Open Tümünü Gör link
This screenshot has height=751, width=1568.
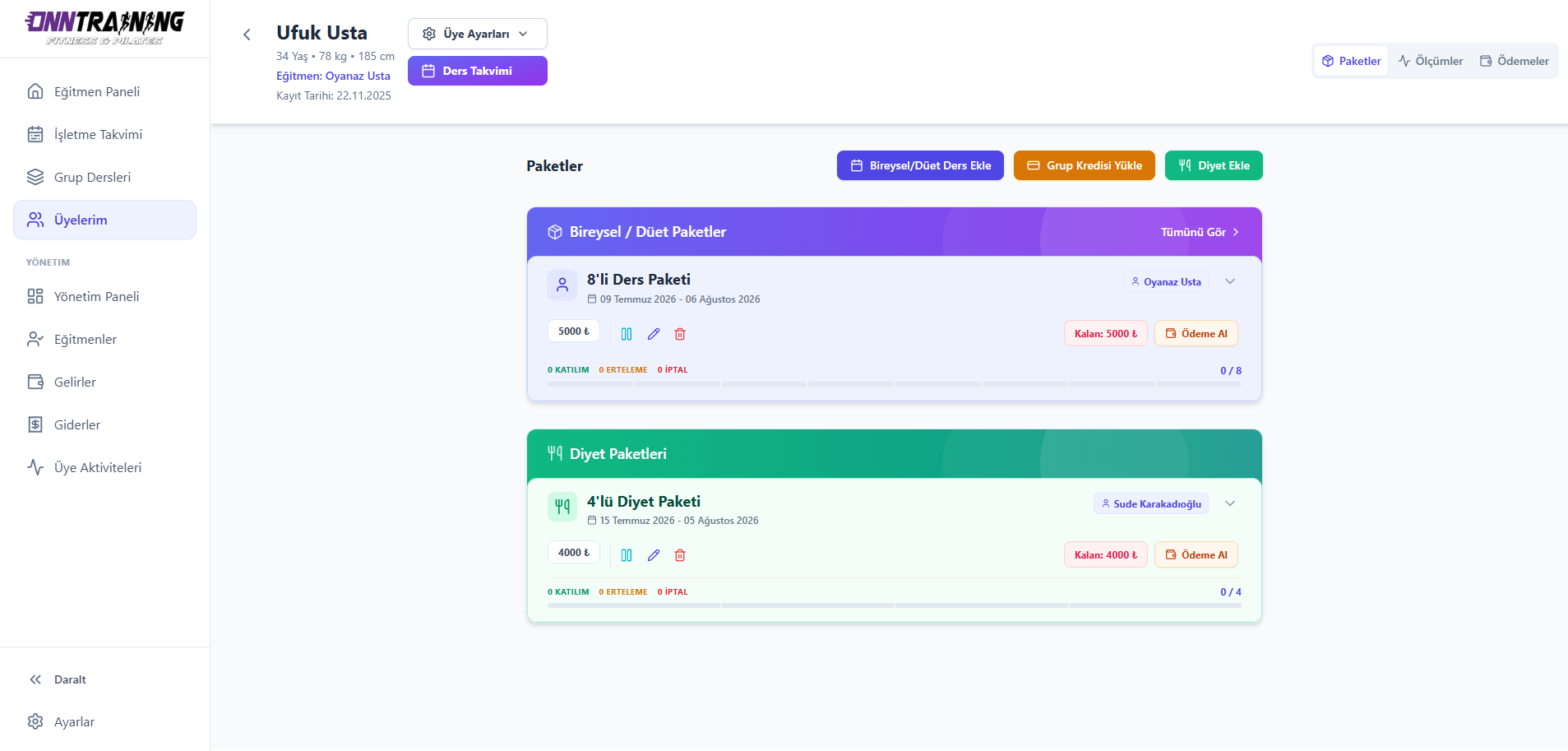click(1200, 232)
